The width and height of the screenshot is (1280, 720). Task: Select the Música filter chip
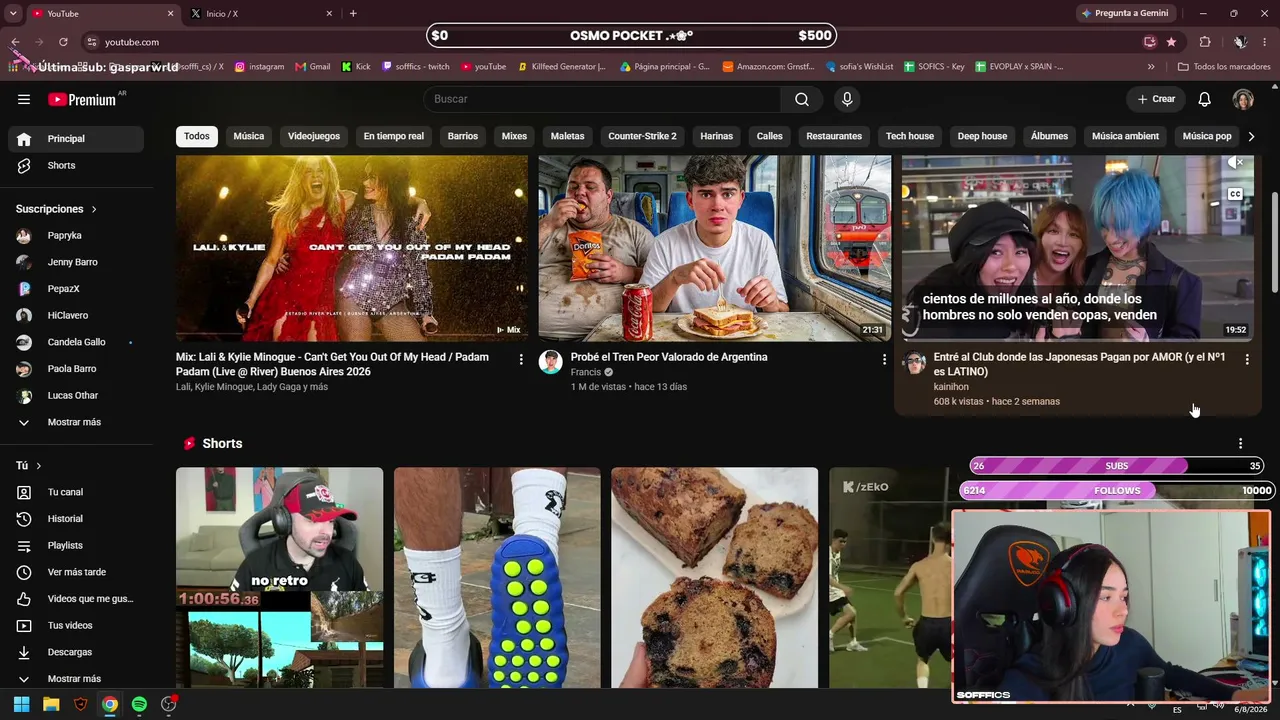249,136
